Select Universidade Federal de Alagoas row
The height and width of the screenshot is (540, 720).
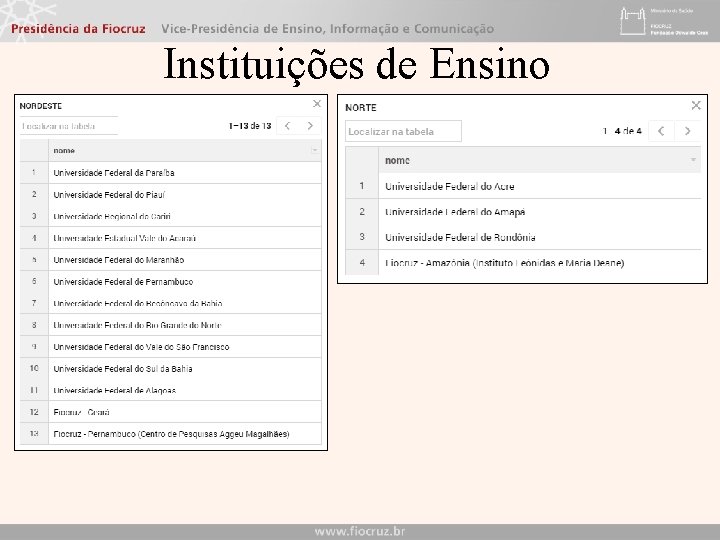171,390
